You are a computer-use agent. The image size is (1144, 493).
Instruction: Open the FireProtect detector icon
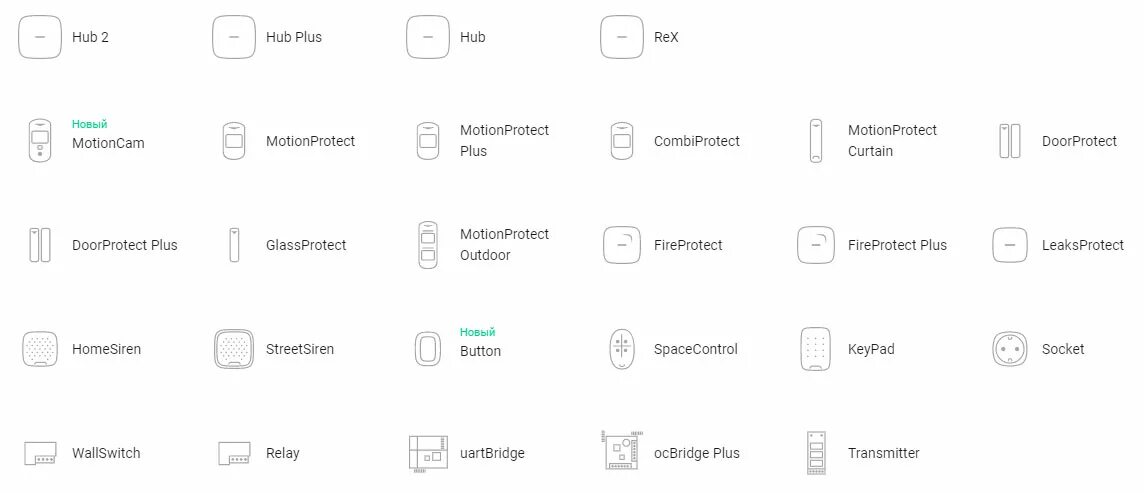click(x=622, y=245)
